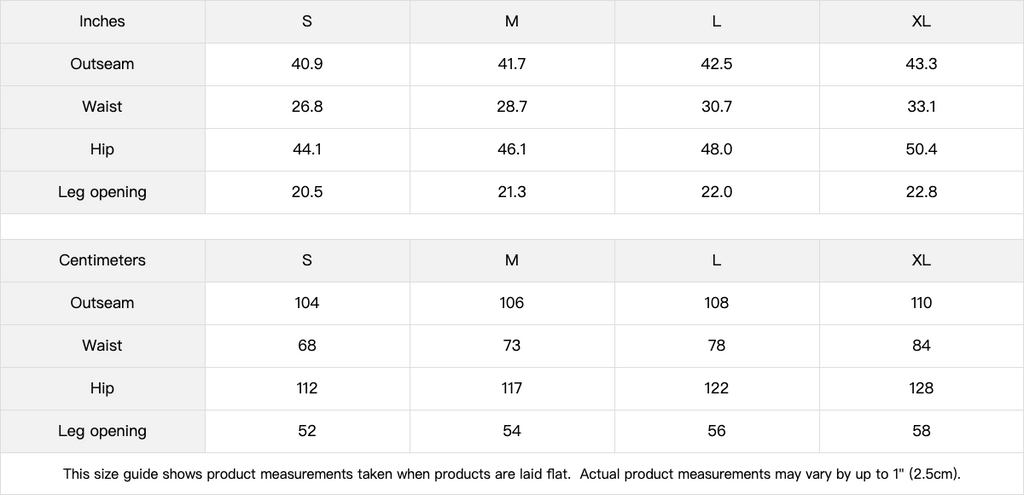Click the Outseam row label in Inches table
The width and height of the screenshot is (1024, 495).
(x=102, y=64)
